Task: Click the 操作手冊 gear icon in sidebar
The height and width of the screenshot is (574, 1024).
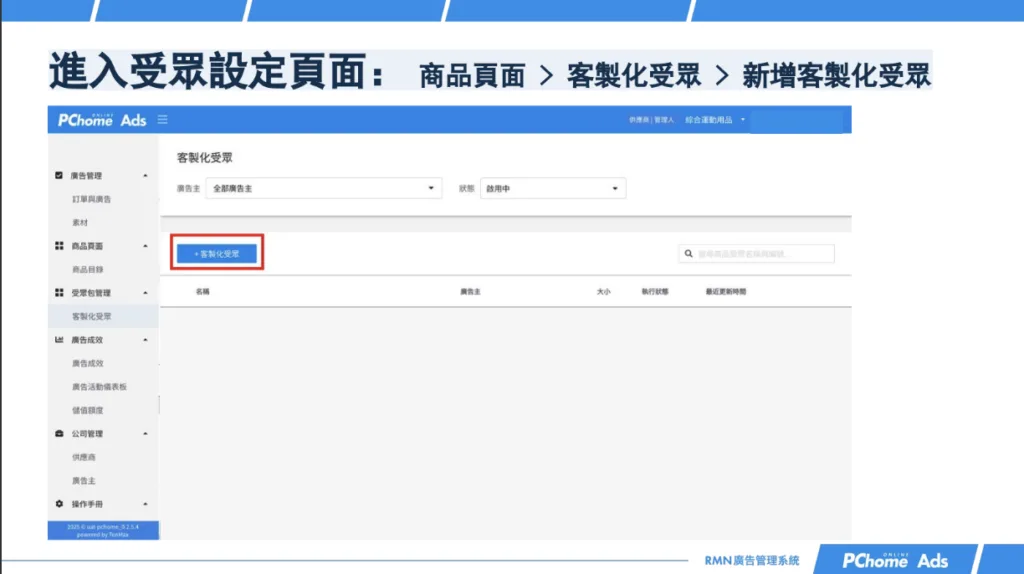Action: 59,504
